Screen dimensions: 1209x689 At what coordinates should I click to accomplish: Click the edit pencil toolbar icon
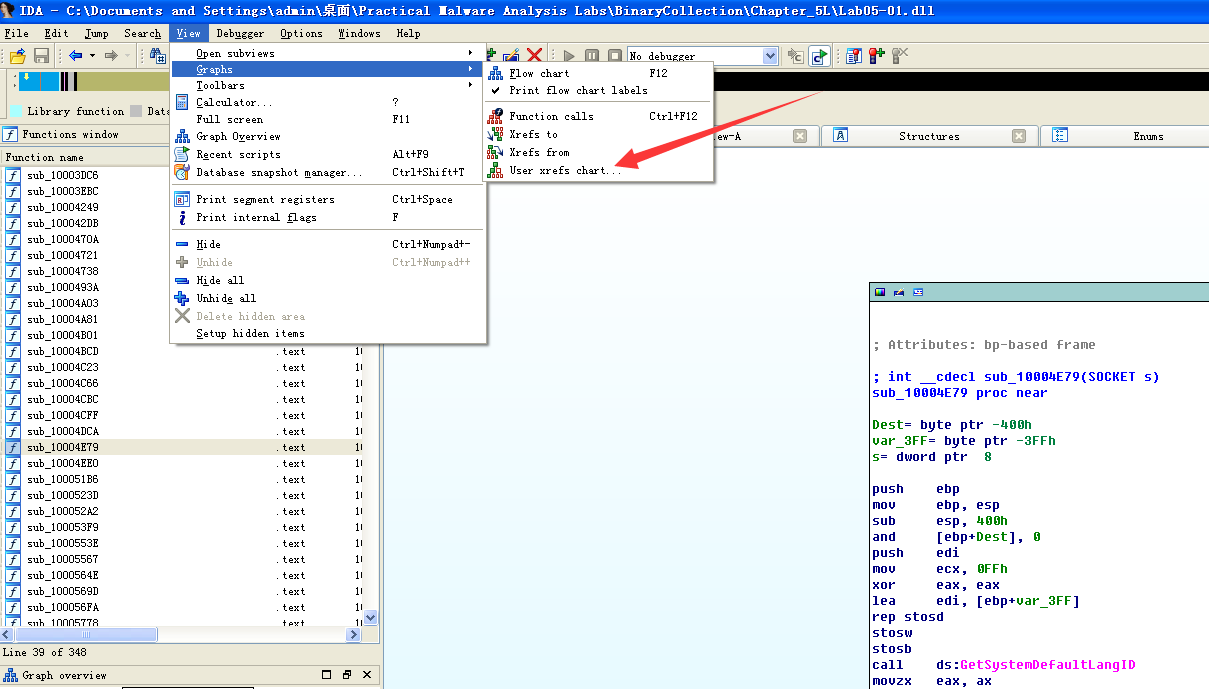coord(511,56)
